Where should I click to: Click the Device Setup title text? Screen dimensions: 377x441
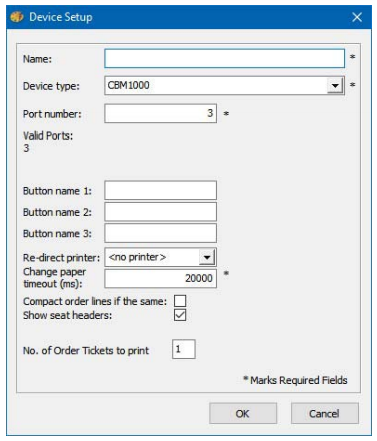pos(61,17)
